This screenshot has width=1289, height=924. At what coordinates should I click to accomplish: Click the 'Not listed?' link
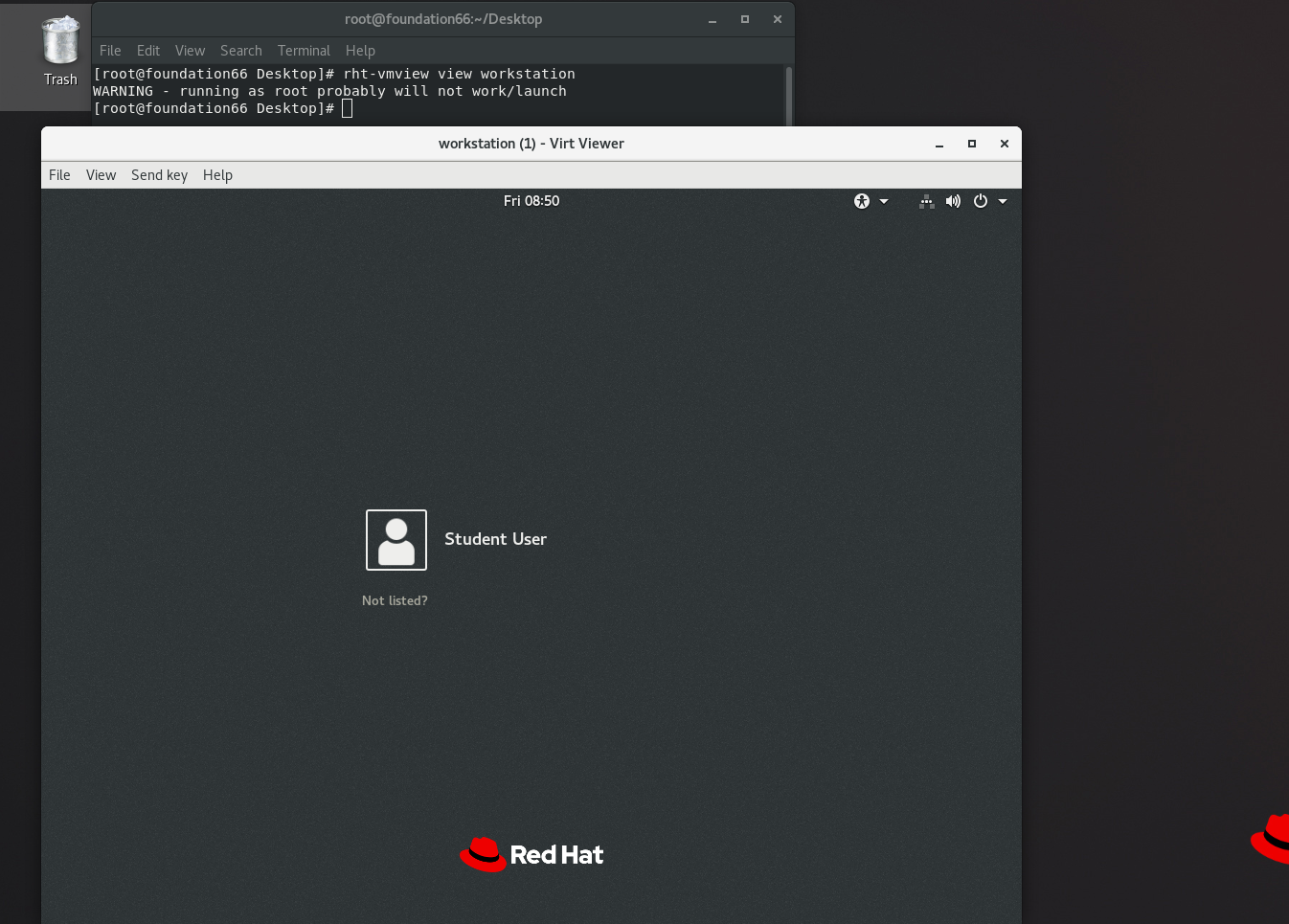(395, 600)
